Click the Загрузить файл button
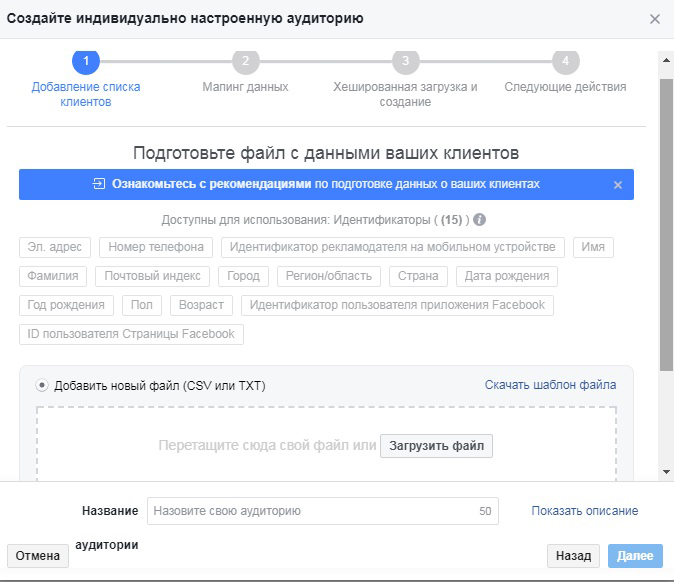The height and width of the screenshot is (582, 674). [436, 446]
